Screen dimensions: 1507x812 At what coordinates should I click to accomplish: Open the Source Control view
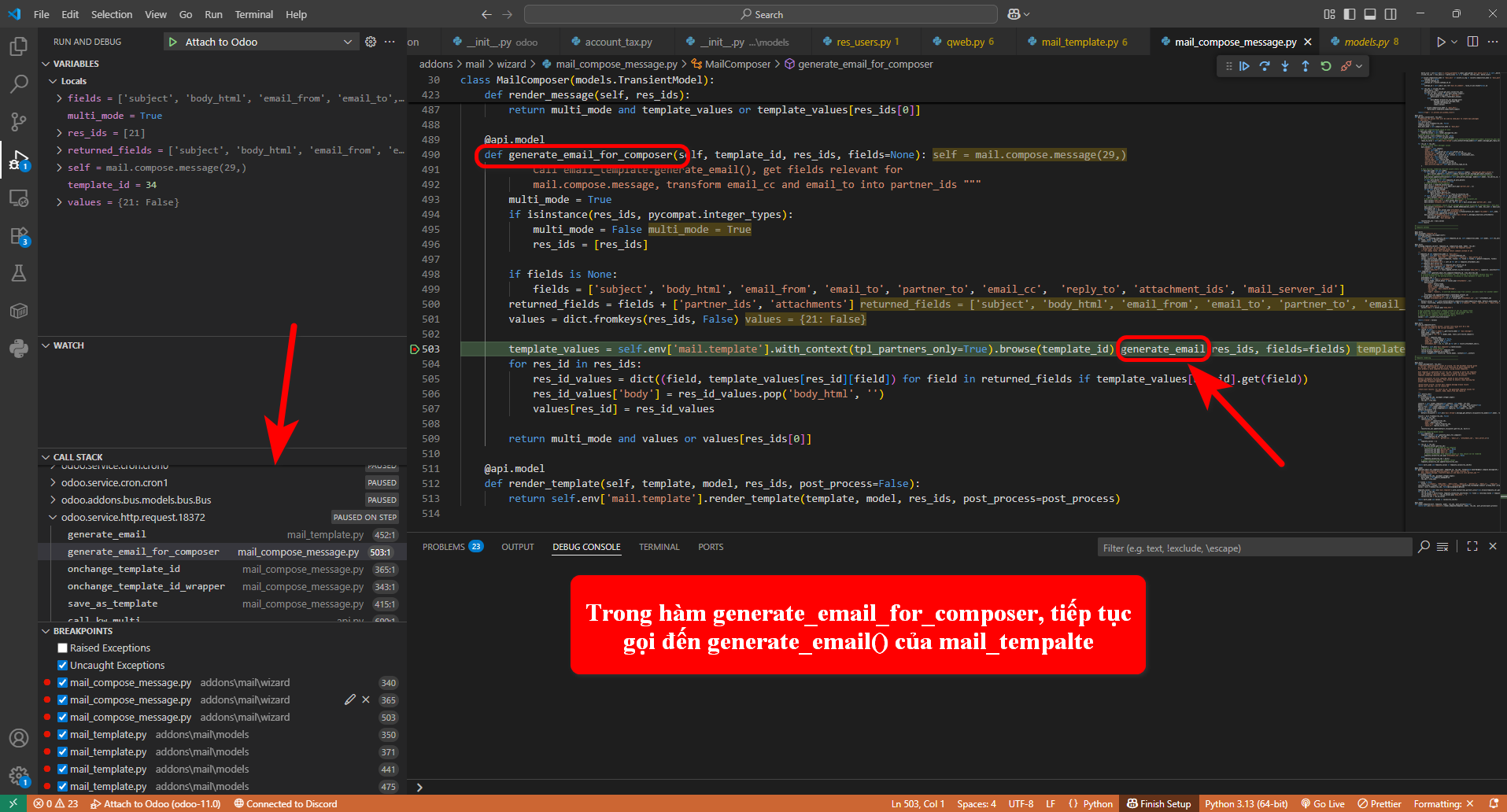click(19, 121)
